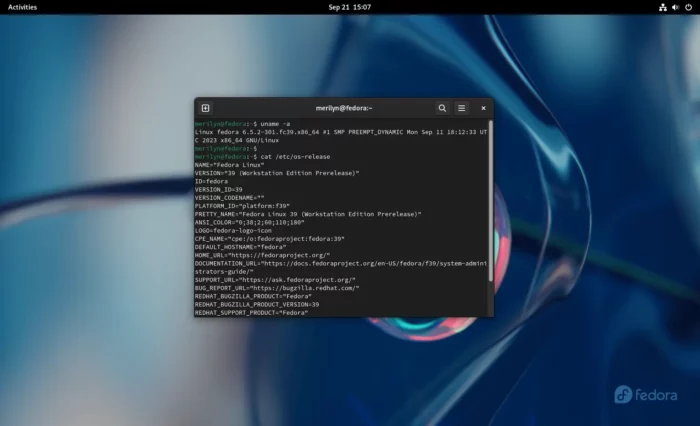Click the VERSION="39 (Workstation Edition Prerelease)" line
700x426 pixels.
click(x=277, y=173)
